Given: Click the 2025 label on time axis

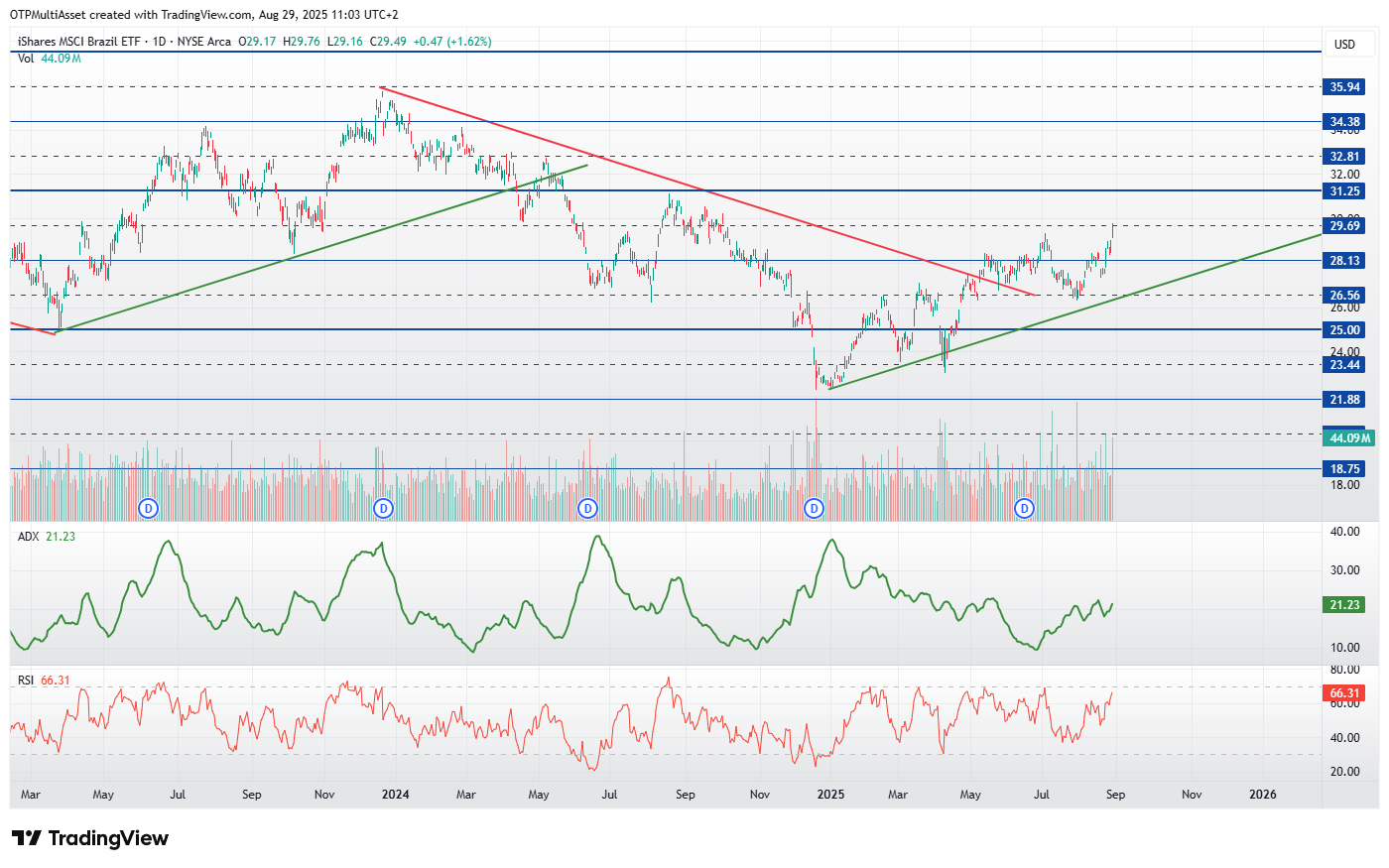Looking at the screenshot, I should 830,795.
